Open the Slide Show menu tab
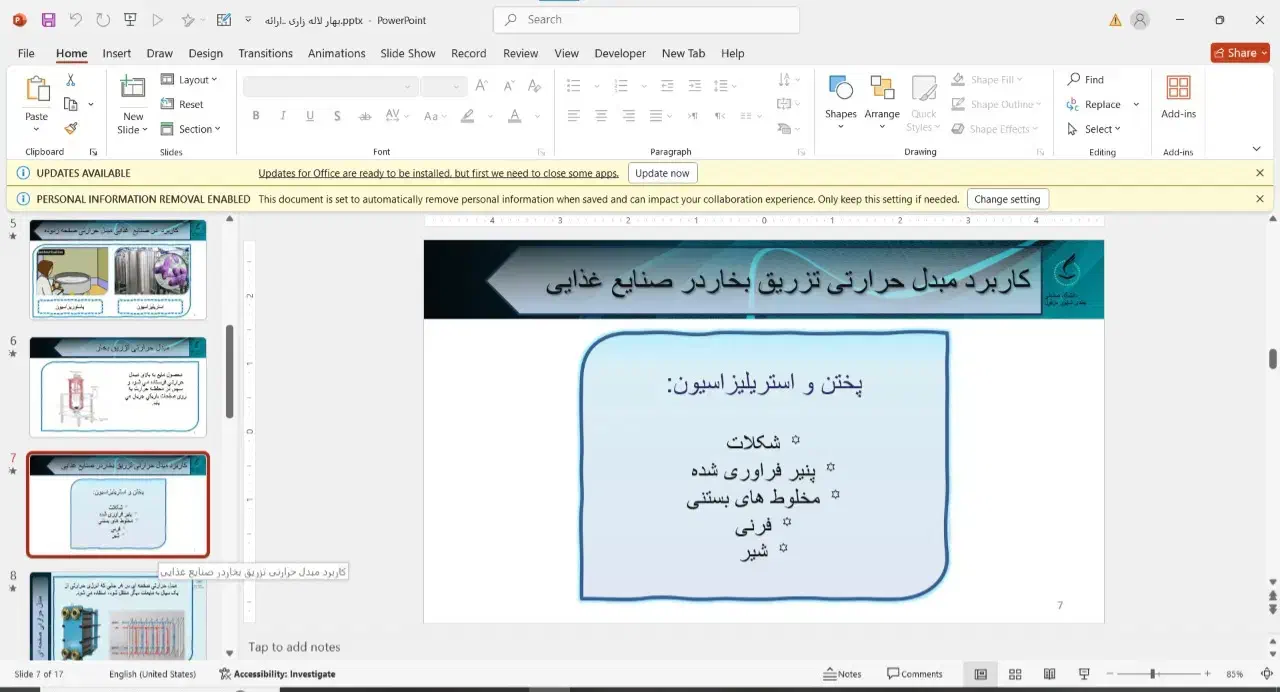This screenshot has width=1280, height=692. [407, 53]
